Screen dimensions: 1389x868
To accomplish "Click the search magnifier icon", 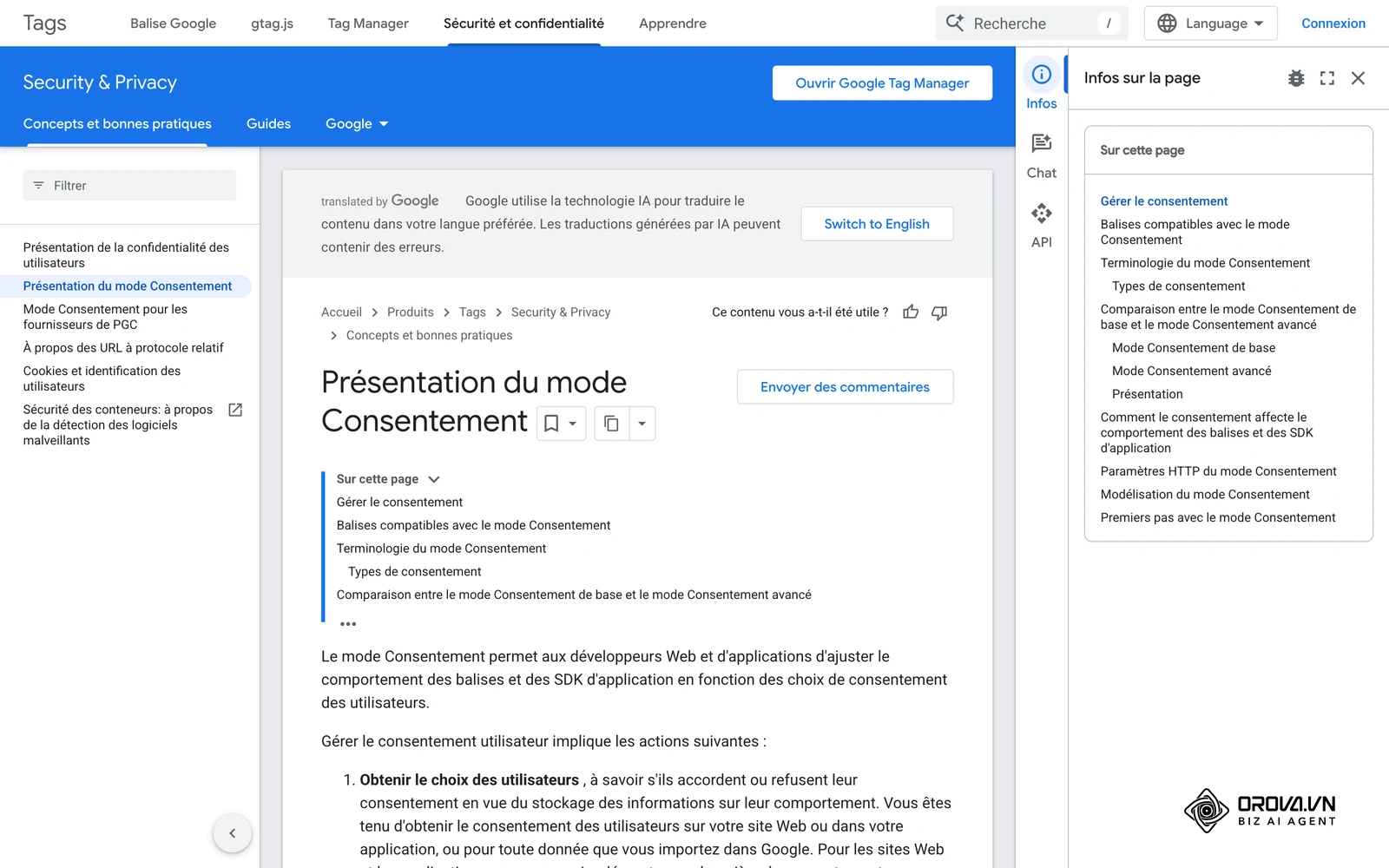I will 955,23.
